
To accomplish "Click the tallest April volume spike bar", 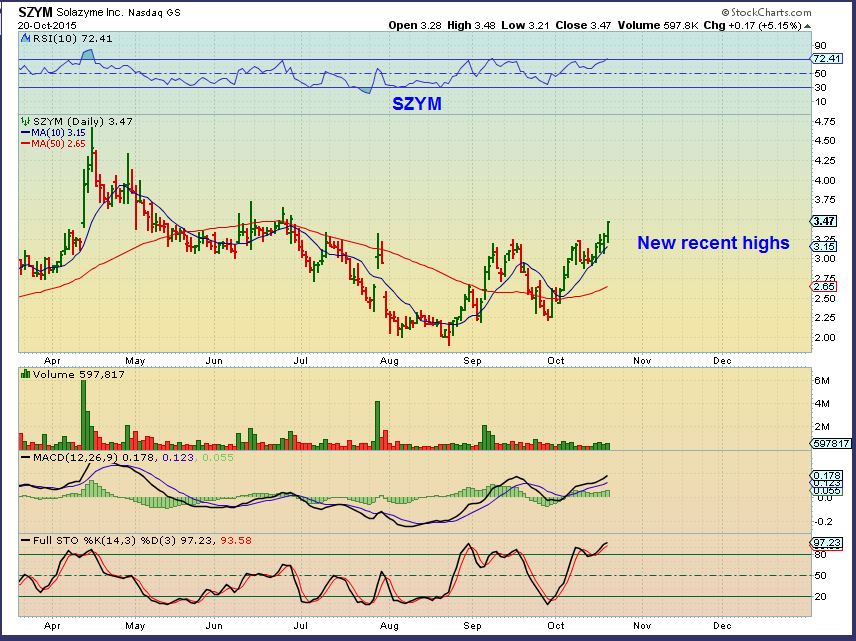I will [84, 415].
